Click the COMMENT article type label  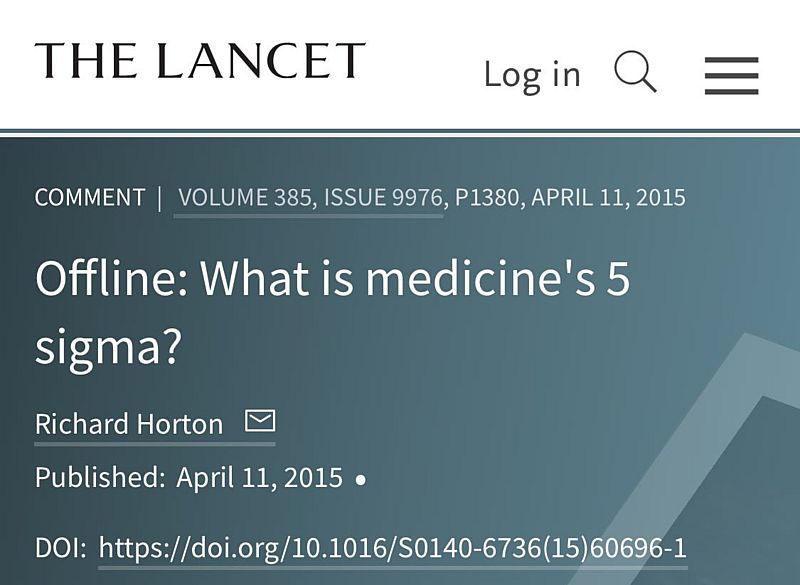point(90,197)
